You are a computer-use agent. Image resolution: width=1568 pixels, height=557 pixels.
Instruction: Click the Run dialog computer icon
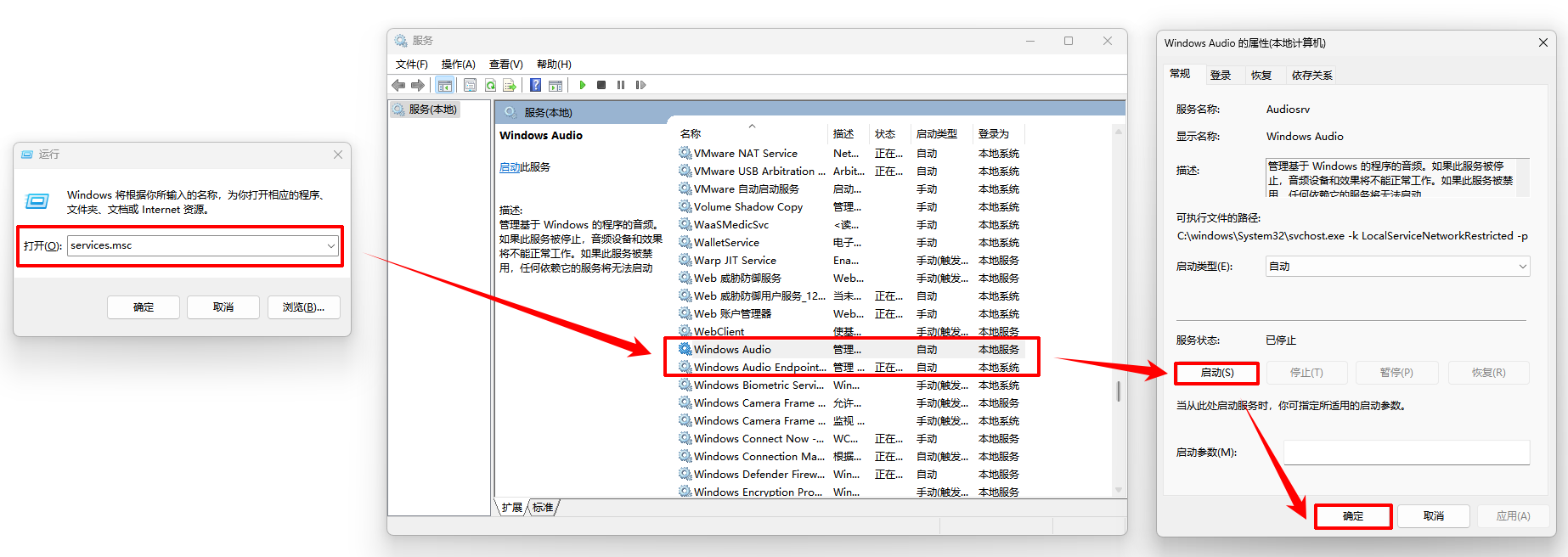tap(37, 201)
